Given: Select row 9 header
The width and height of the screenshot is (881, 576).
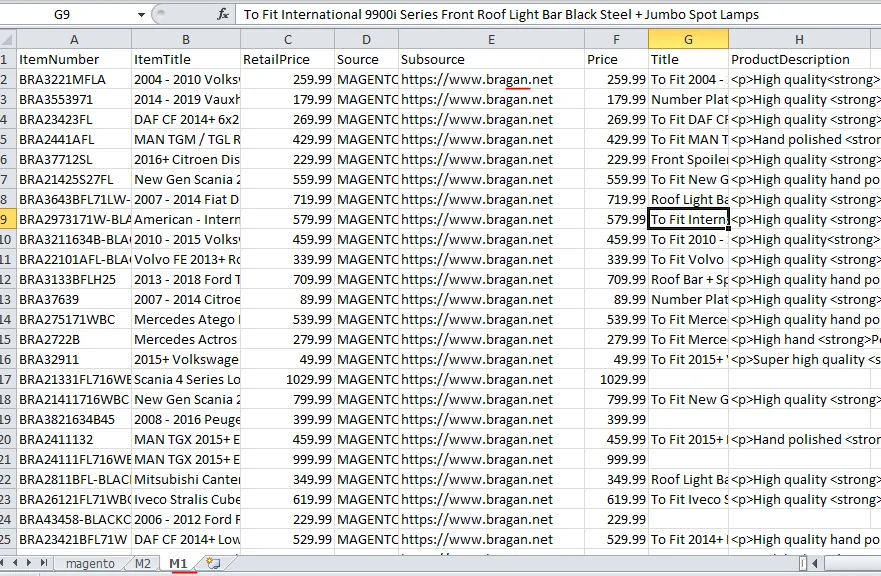Looking at the screenshot, I should click(x=7, y=219).
